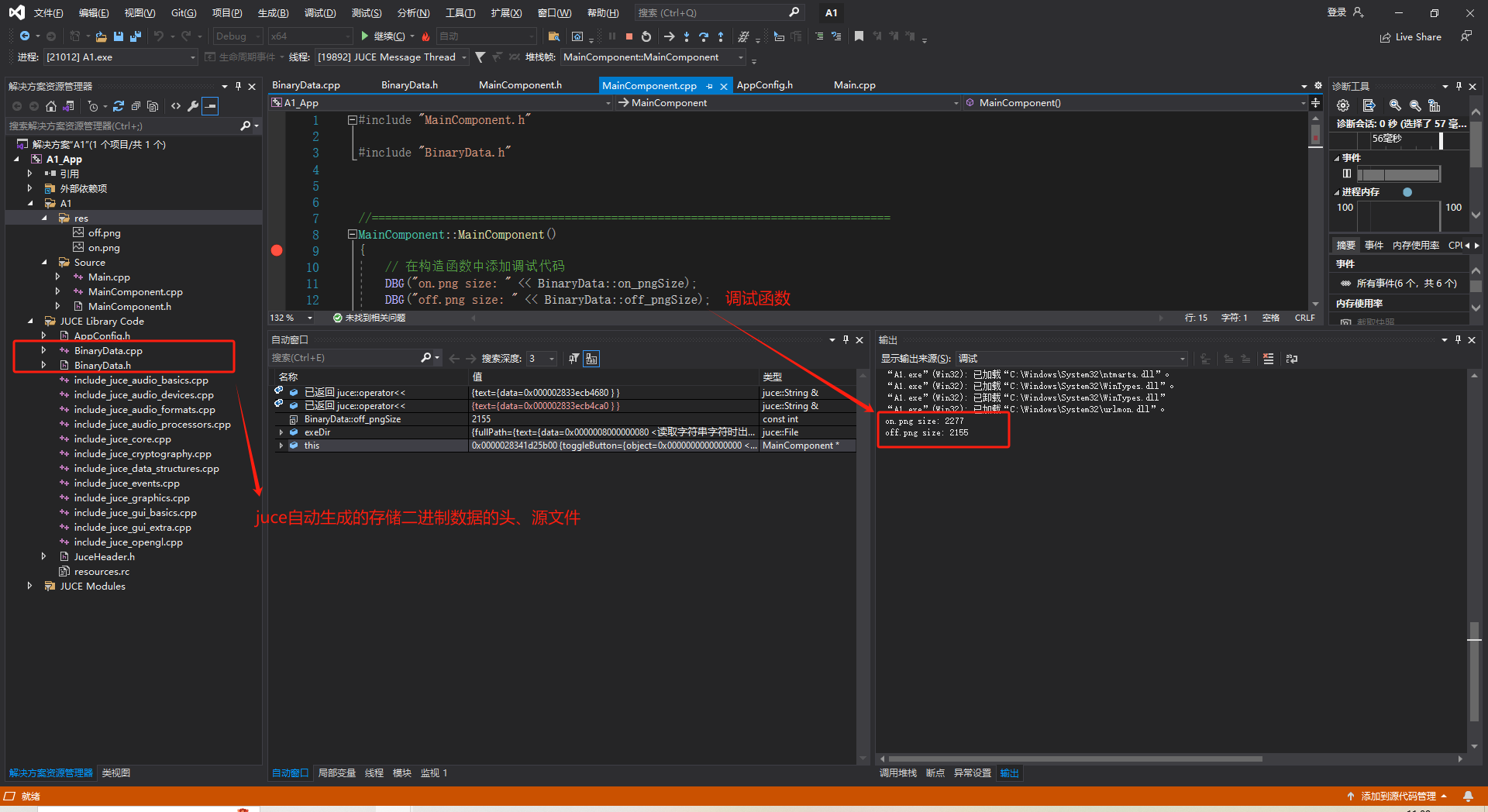Collapse all nodes in Solution Explorer
Screen dimensions: 1488x812
pyautogui.click(x=136, y=106)
